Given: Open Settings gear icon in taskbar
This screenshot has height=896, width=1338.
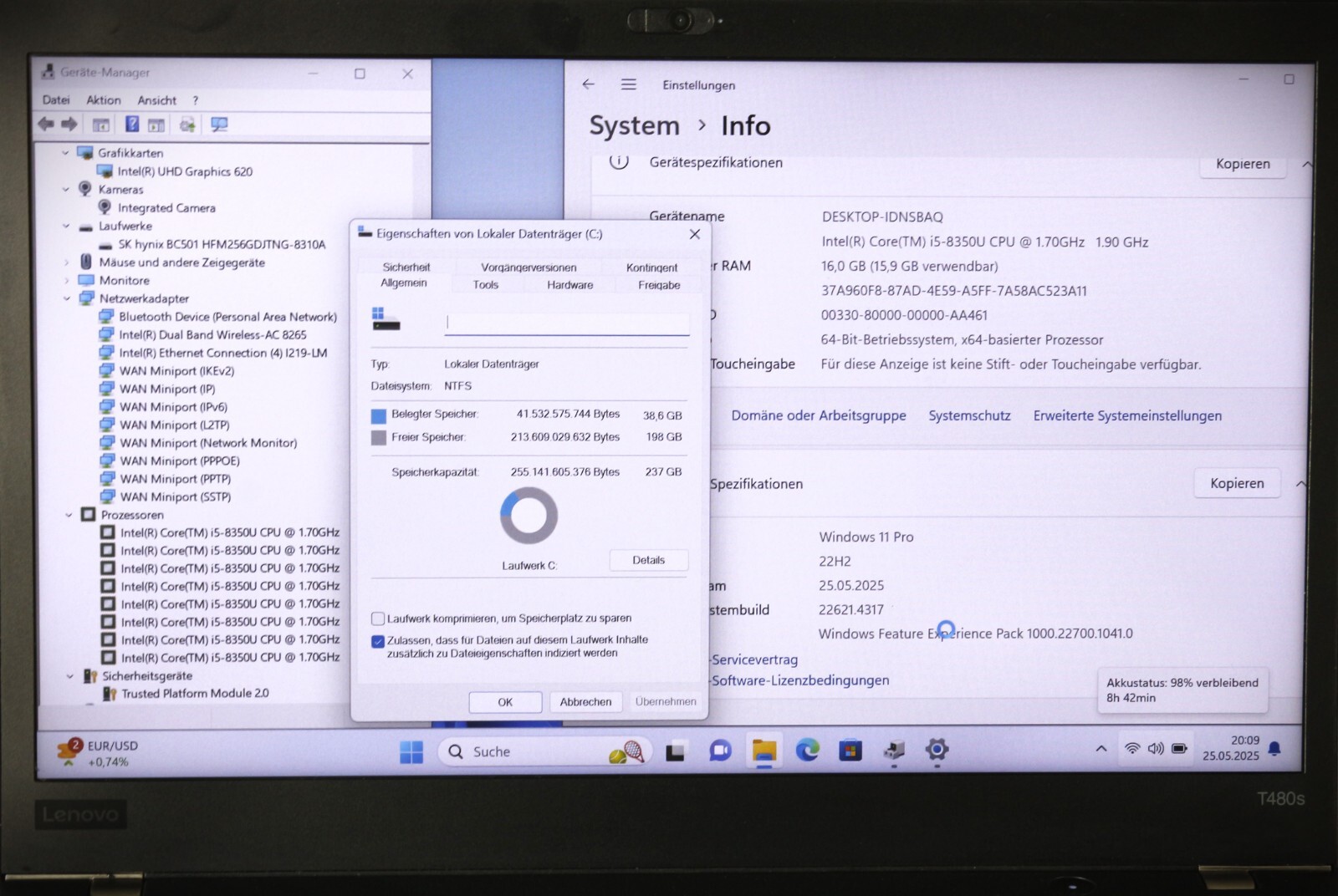Looking at the screenshot, I should pyautogui.click(x=937, y=750).
